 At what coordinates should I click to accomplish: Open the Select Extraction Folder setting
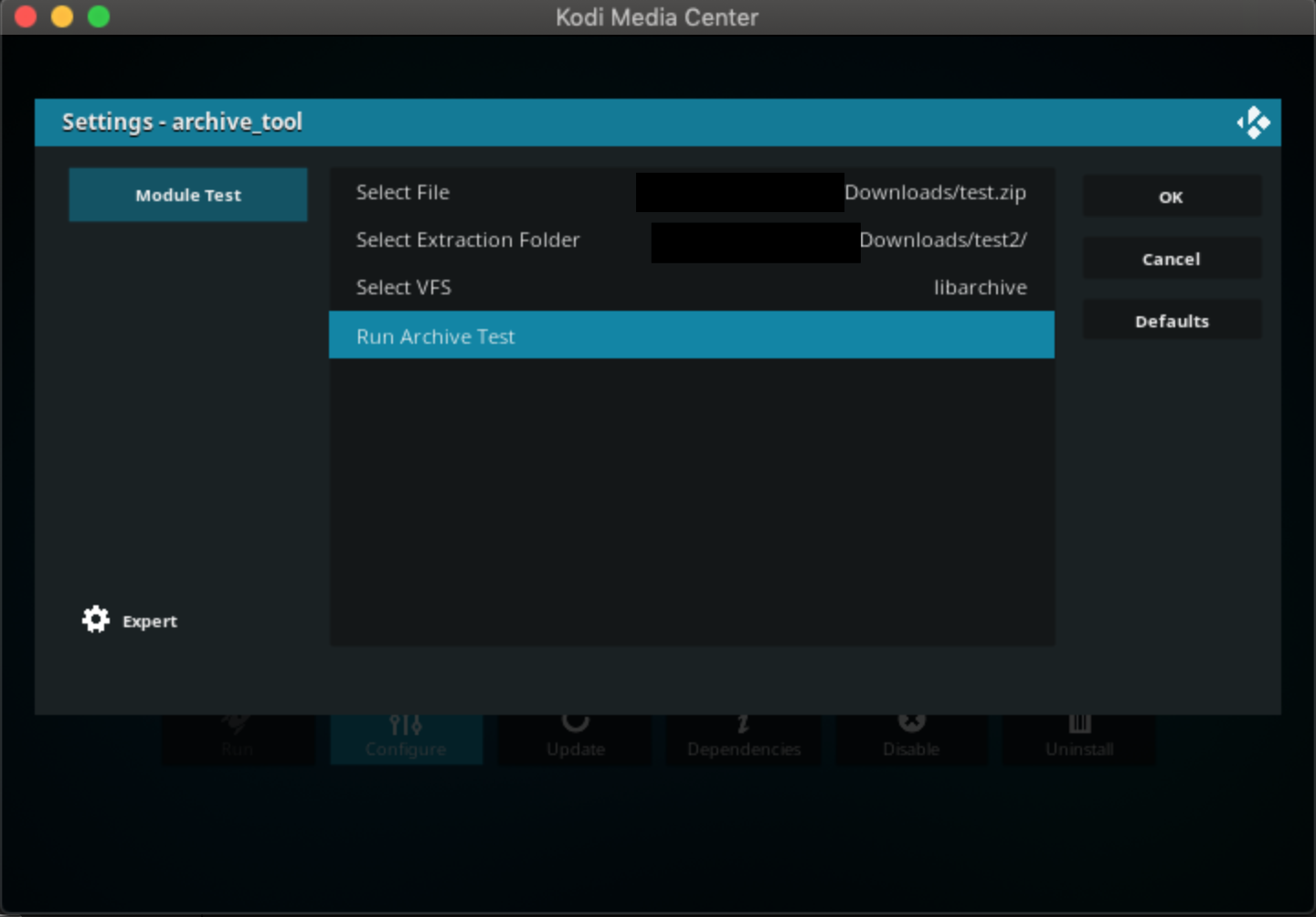[692, 240]
